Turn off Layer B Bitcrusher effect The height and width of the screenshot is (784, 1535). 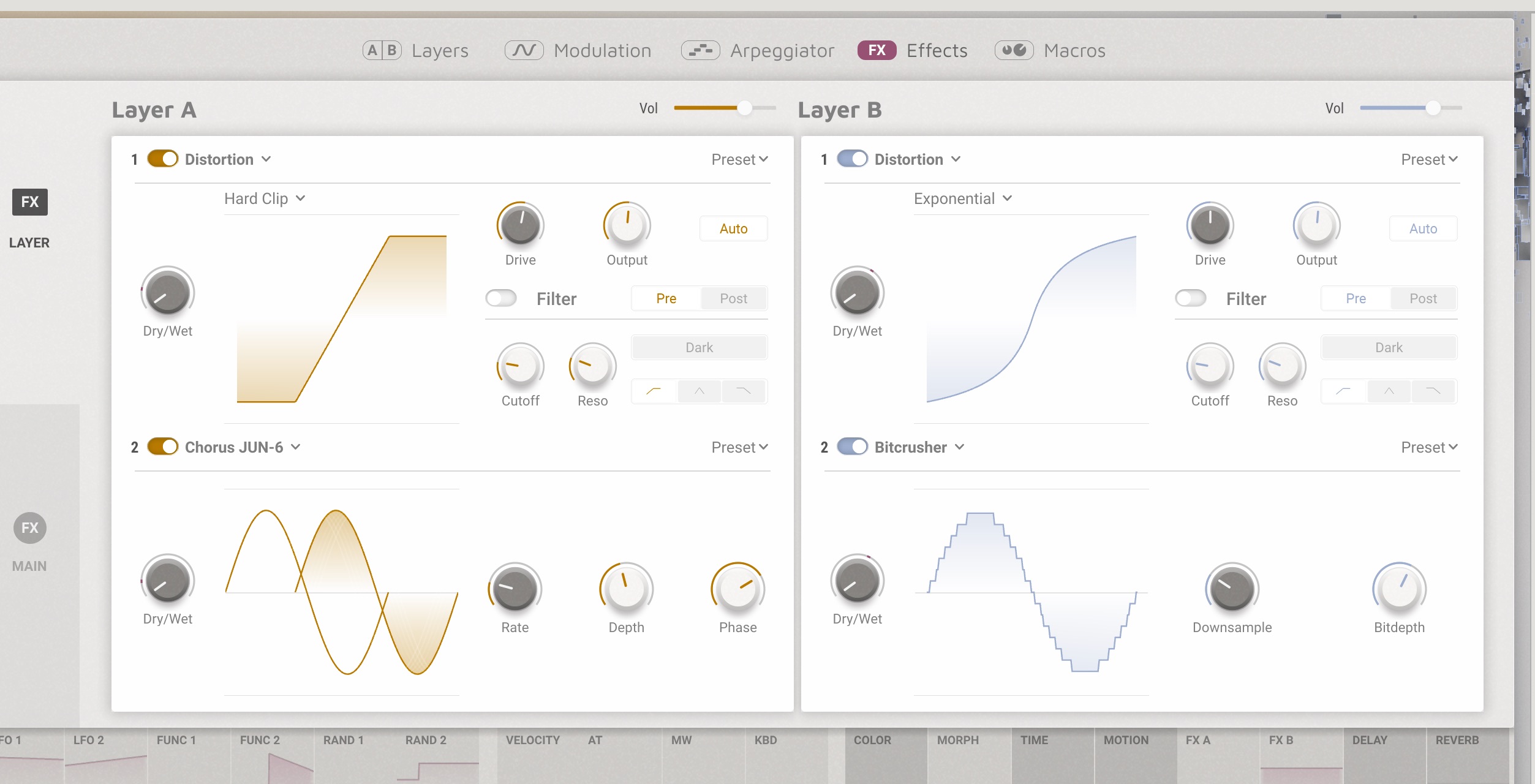852,447
